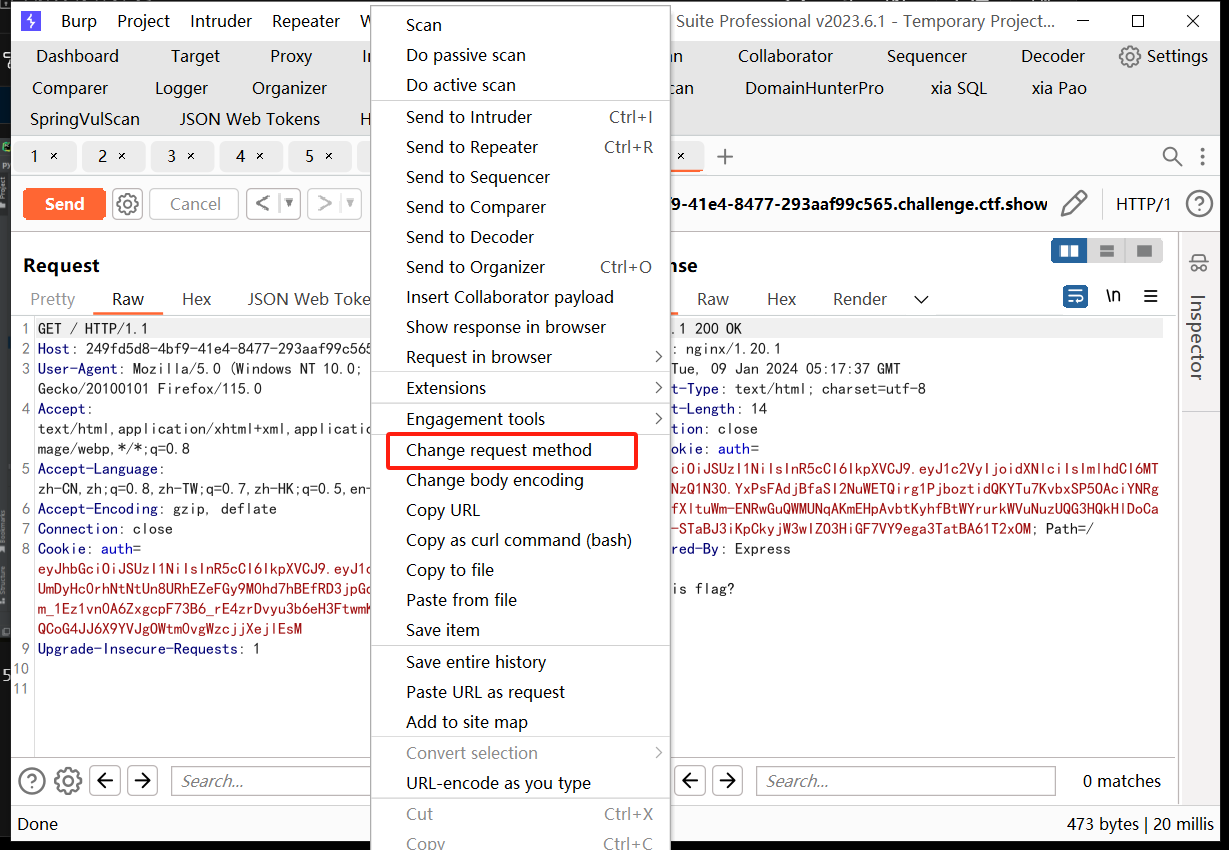The image size is (1229, 850).
Task: Close Repeater tab 3
Action: (191, 156)
